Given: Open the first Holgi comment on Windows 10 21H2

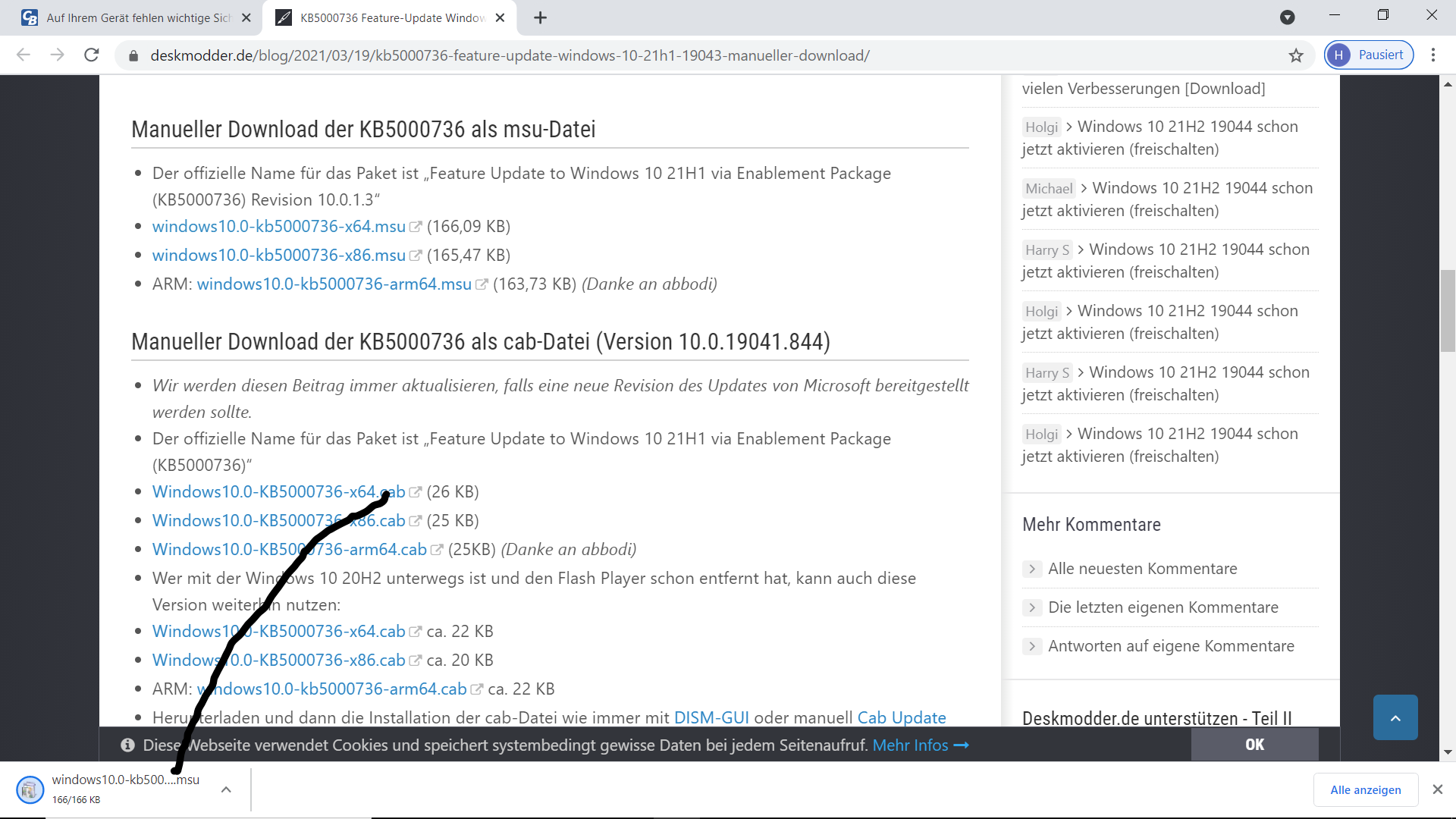Looking at the screenshot, I should coord(1160,138).
